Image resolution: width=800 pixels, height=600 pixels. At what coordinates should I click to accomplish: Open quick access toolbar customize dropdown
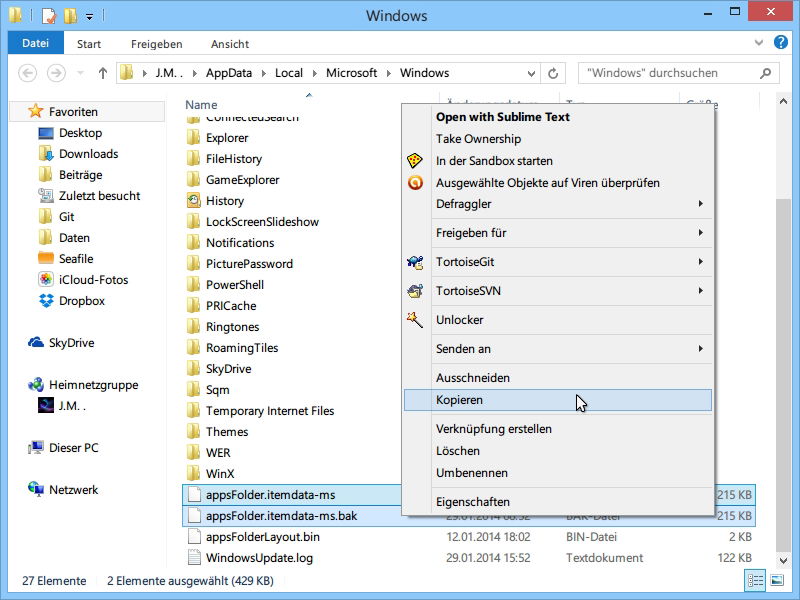(x=89, y=17)
